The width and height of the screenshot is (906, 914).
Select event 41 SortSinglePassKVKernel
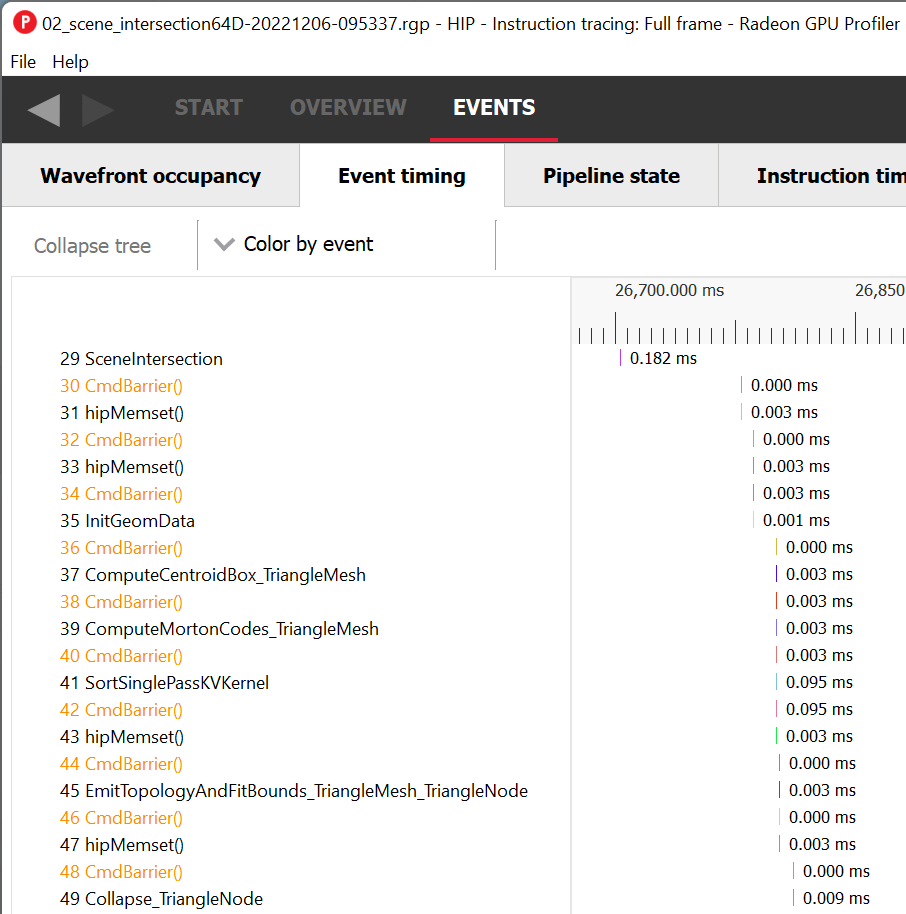point(176,683)
